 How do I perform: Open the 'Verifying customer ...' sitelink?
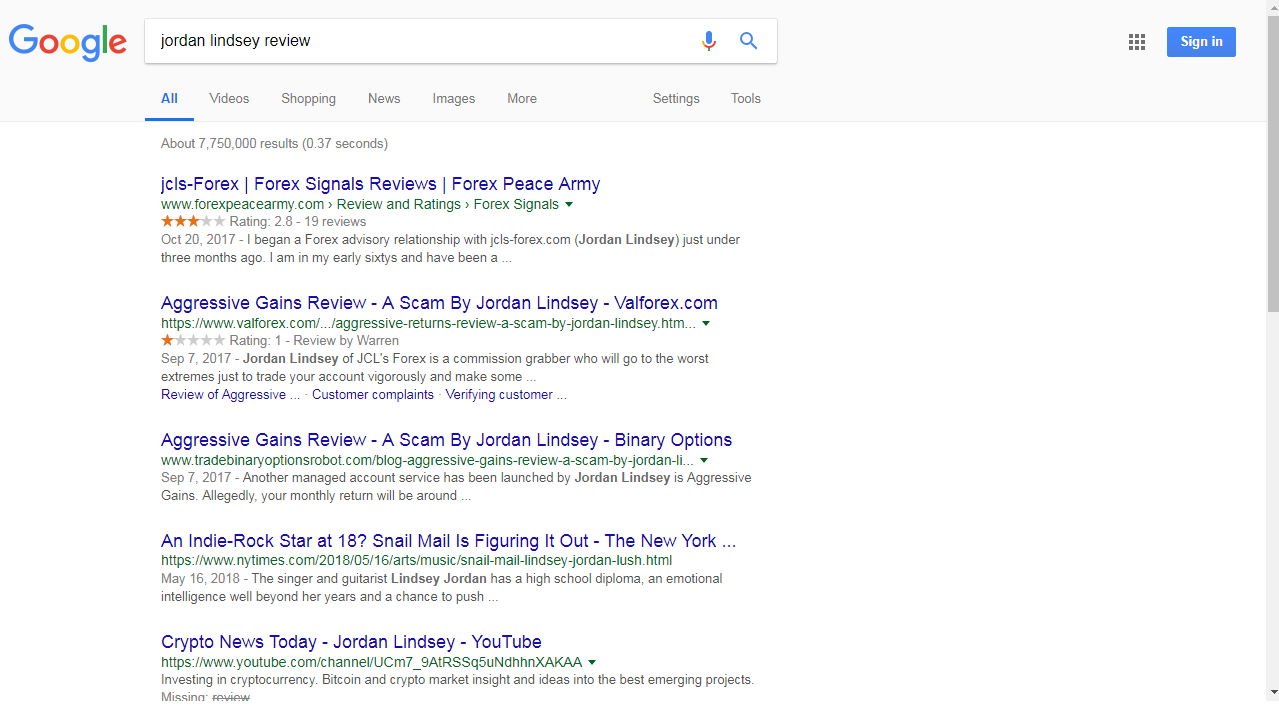(x=506, y=395)
